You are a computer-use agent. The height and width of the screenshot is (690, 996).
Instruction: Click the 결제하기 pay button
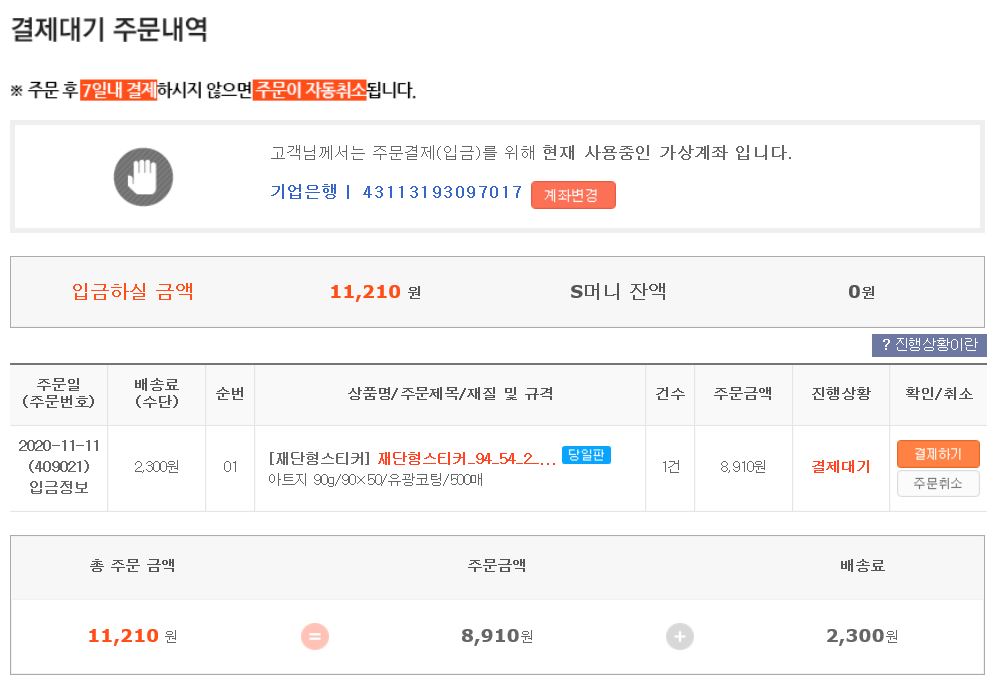(937, 454)
